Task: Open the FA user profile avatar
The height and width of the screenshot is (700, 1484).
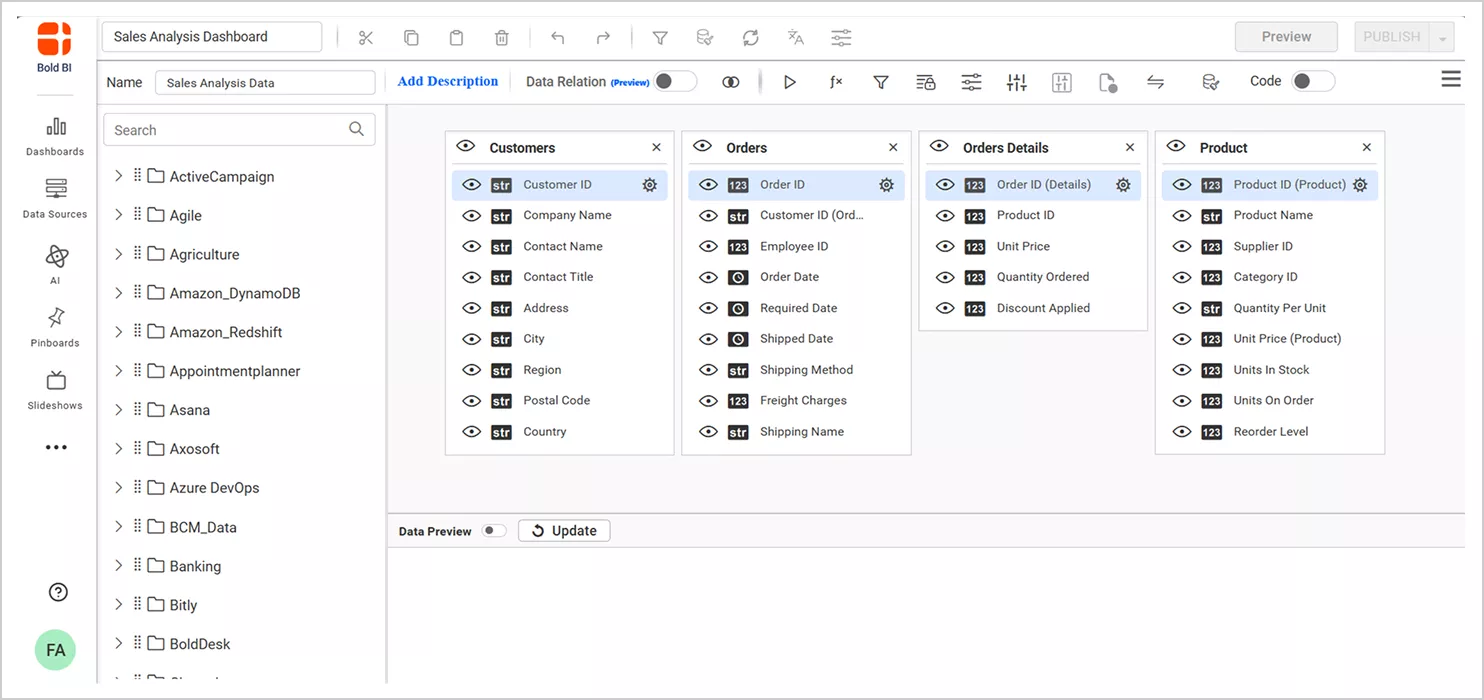Action: (56, 650)
